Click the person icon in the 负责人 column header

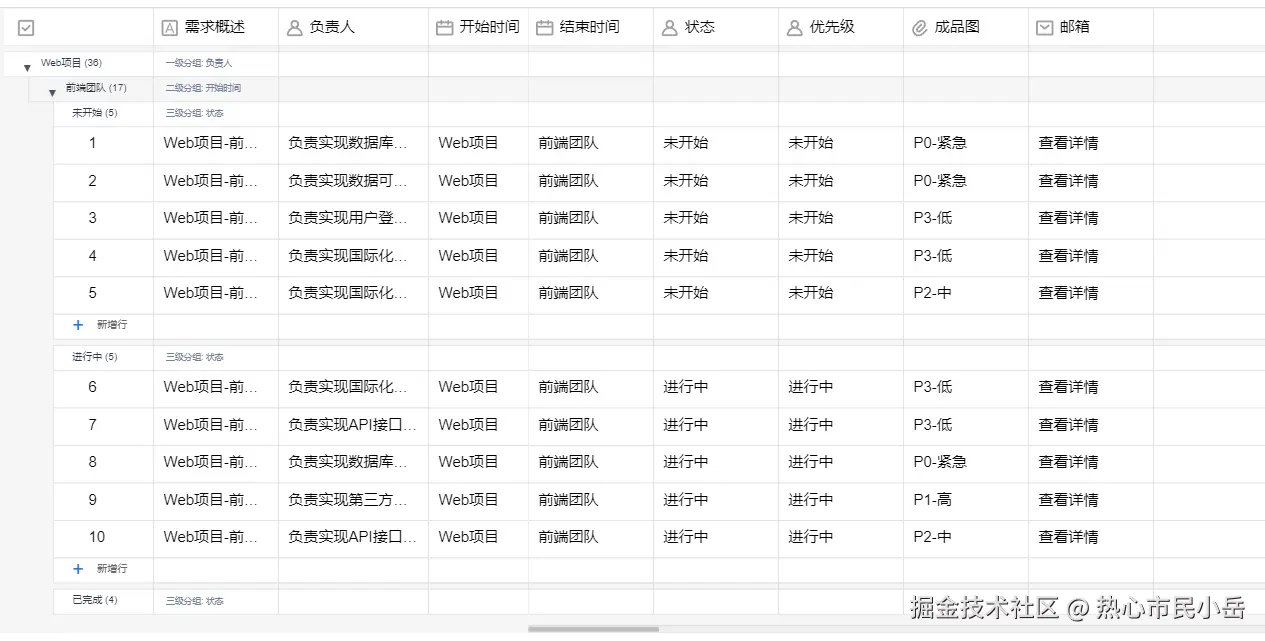[292, 27]
